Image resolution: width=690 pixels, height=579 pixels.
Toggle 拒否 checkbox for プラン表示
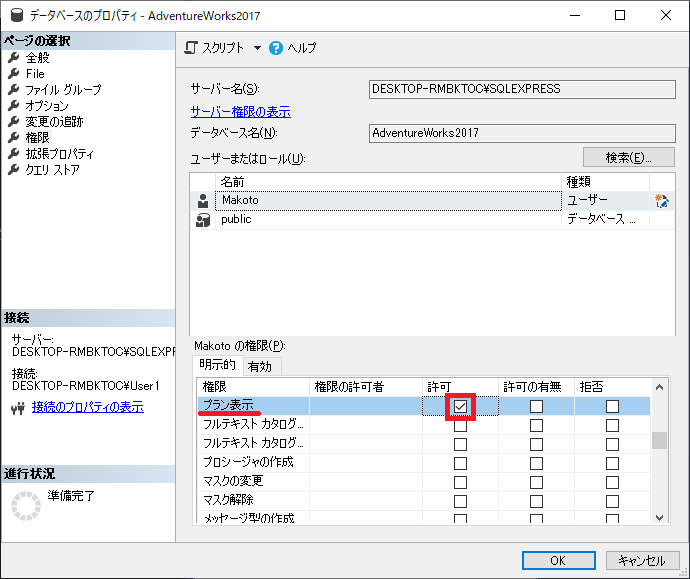pos(612,406)
